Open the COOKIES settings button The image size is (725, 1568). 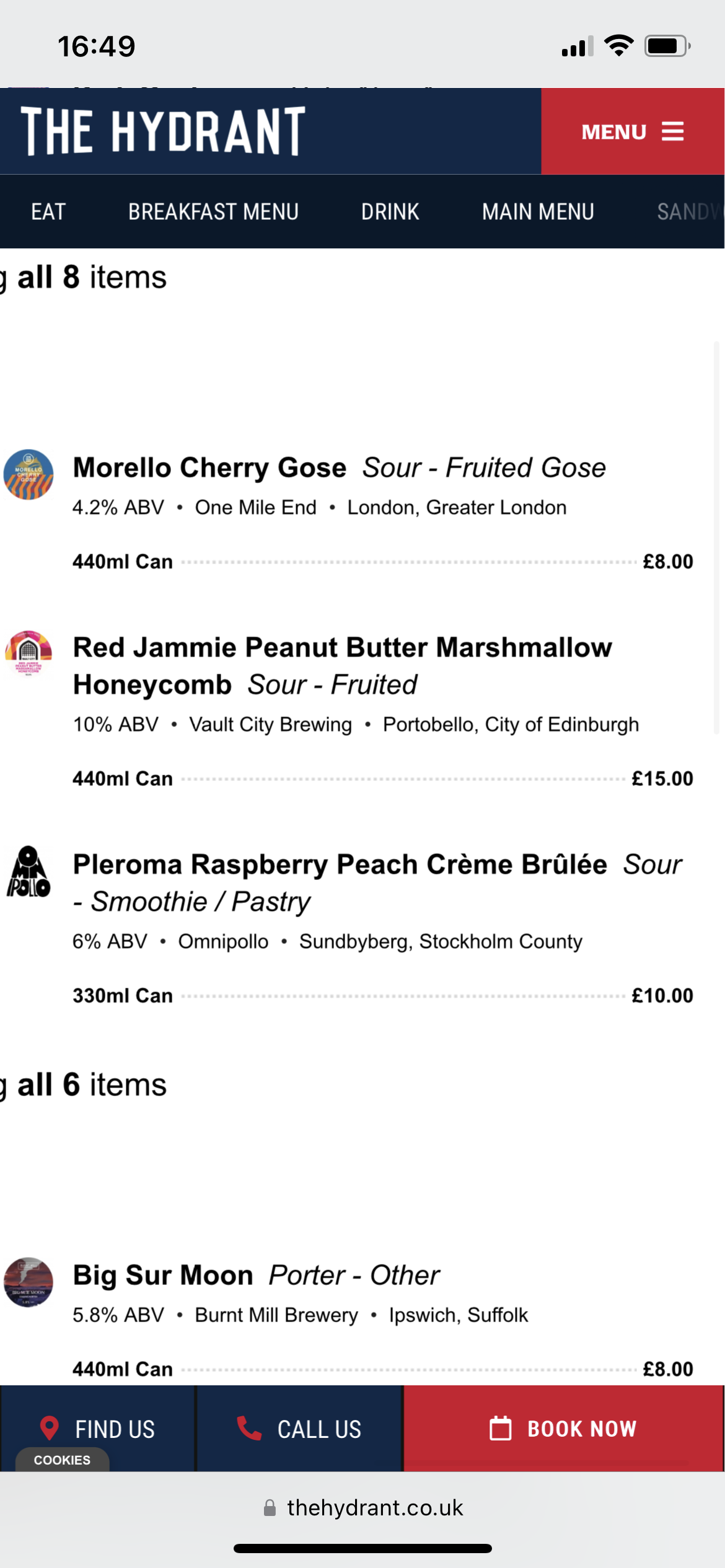coord(62,1460)
